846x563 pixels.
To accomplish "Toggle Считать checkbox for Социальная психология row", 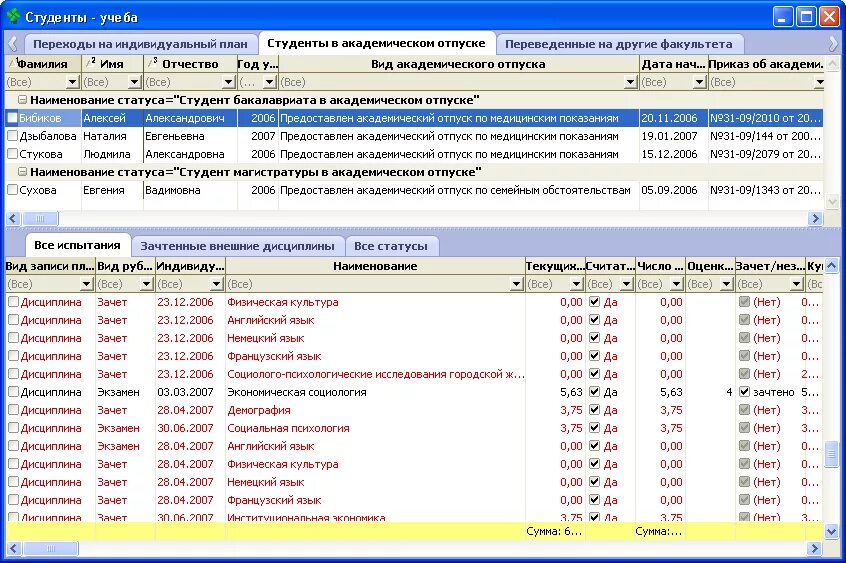I will point(595,428).
